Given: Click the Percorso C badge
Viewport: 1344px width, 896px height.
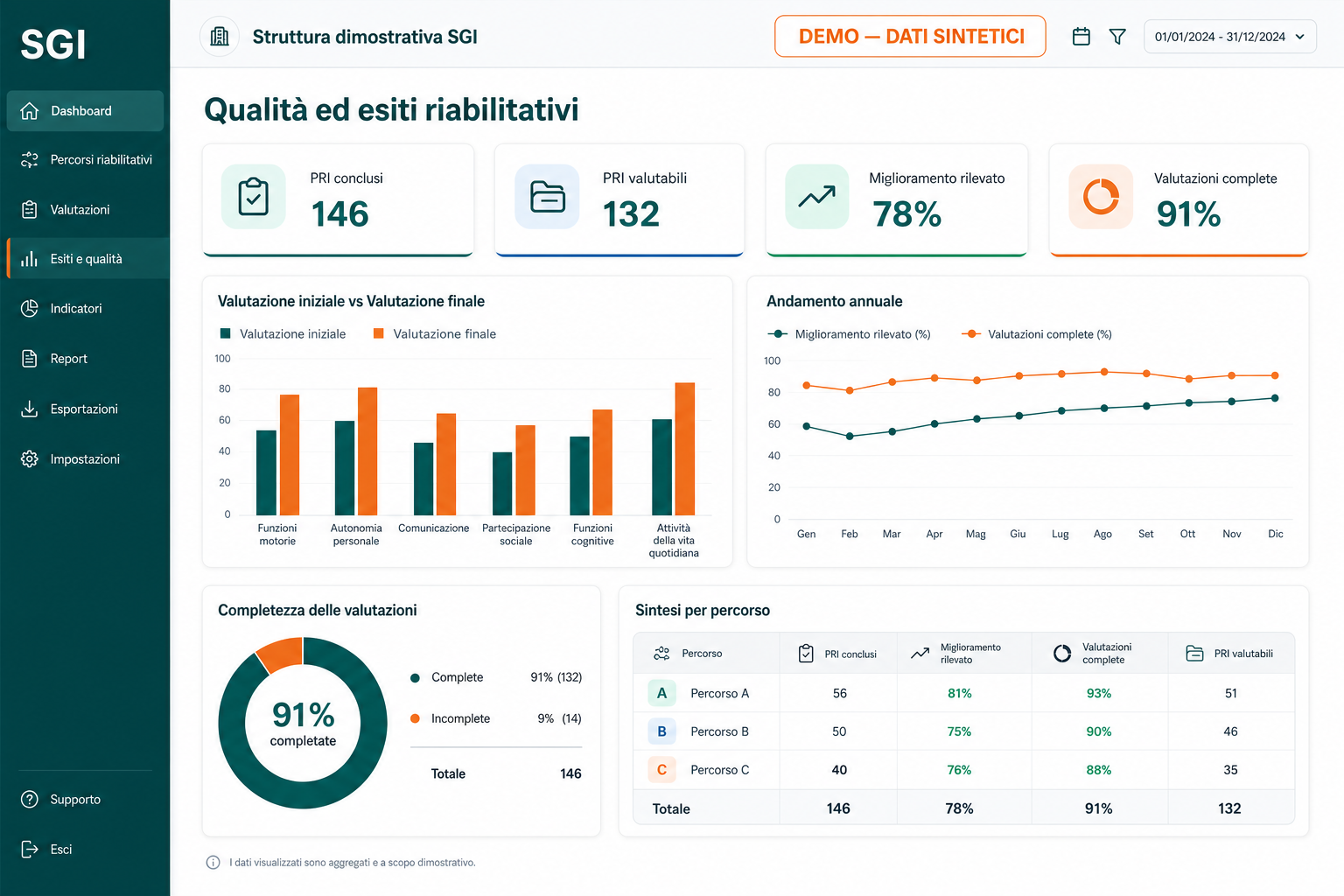Looking at the screenshot, I should tap(661, 770).
